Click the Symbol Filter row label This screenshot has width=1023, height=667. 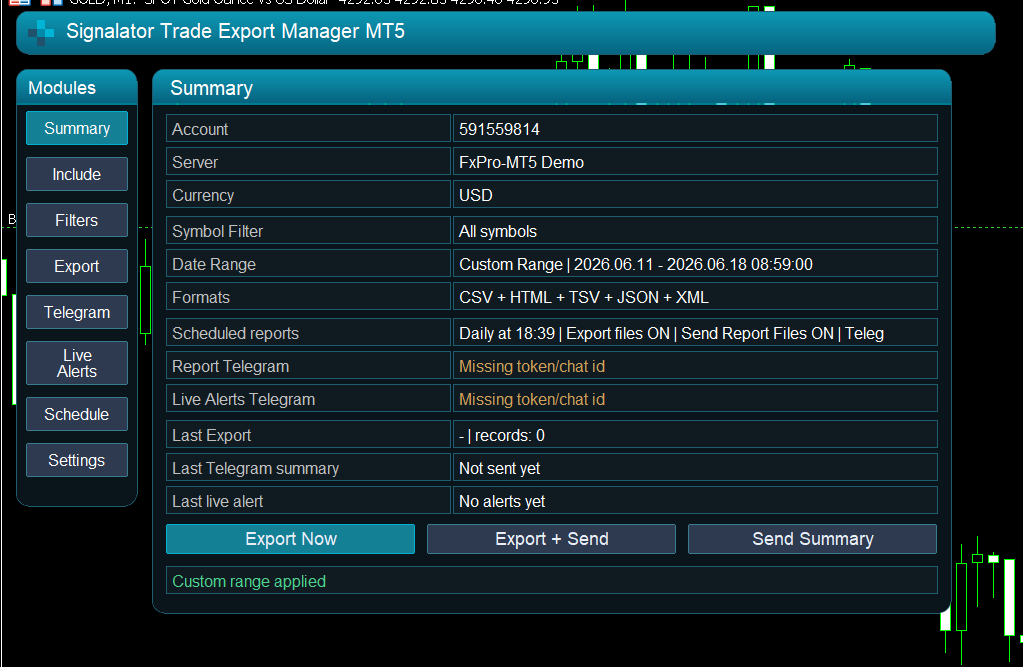coord(309,231)
